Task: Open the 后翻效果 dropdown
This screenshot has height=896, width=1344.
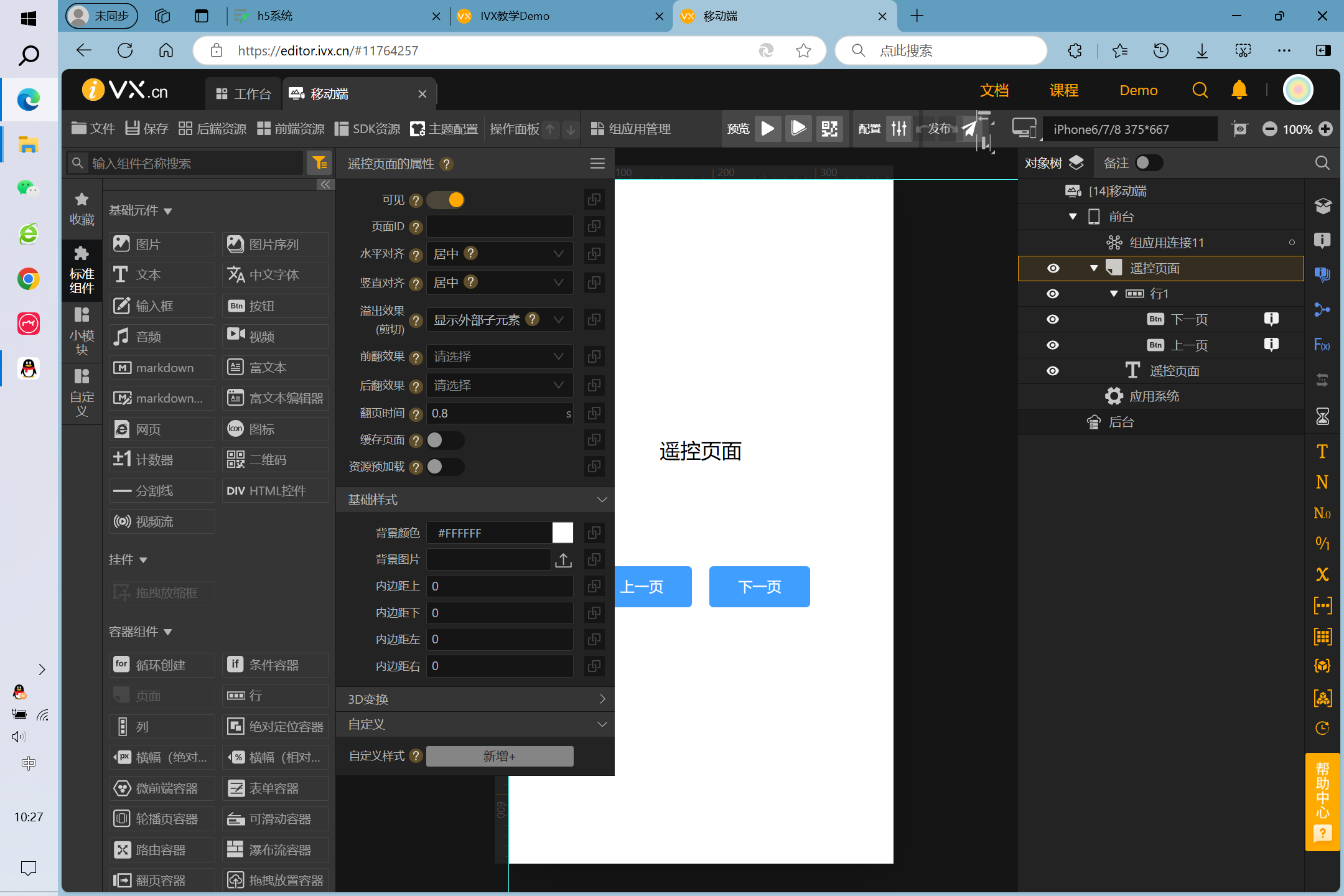Action: 500,385
